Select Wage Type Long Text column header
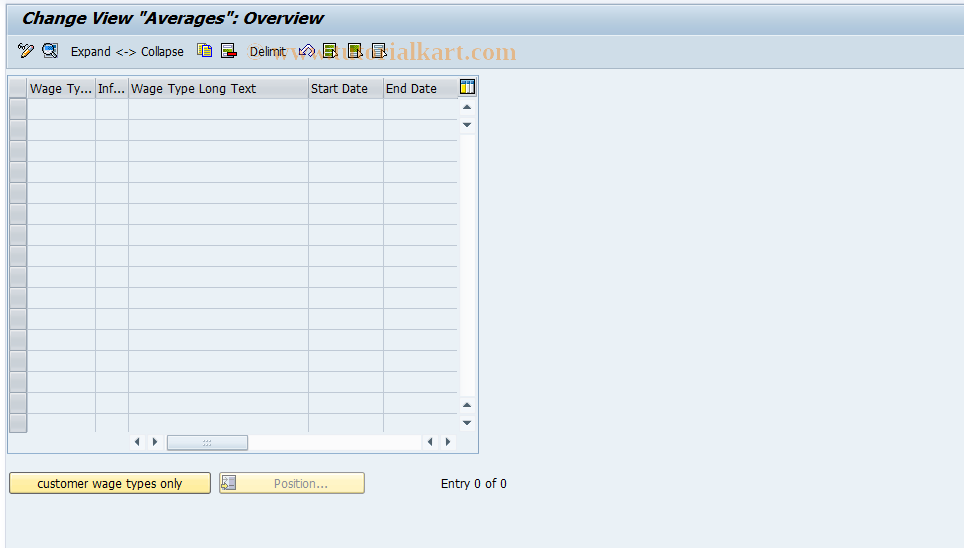Viewport: 964px width, 548px height. tap(218, 89)
